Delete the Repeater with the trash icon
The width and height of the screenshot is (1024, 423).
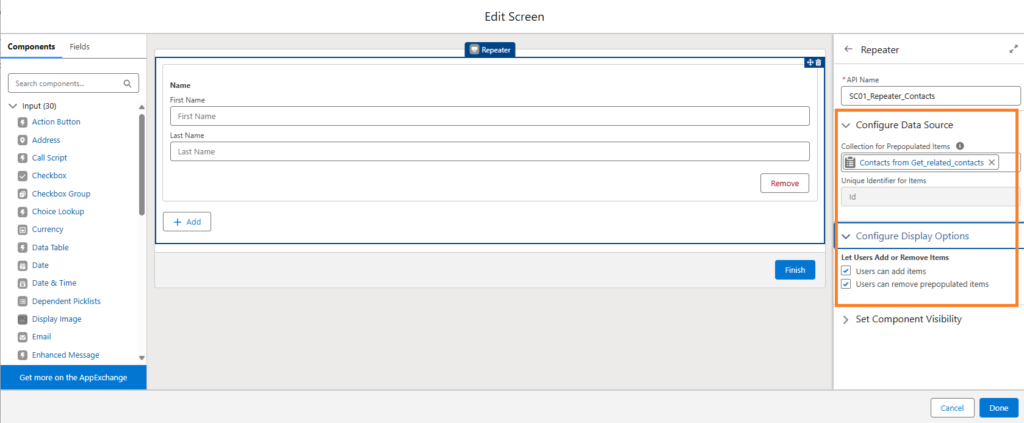[819, 63]
